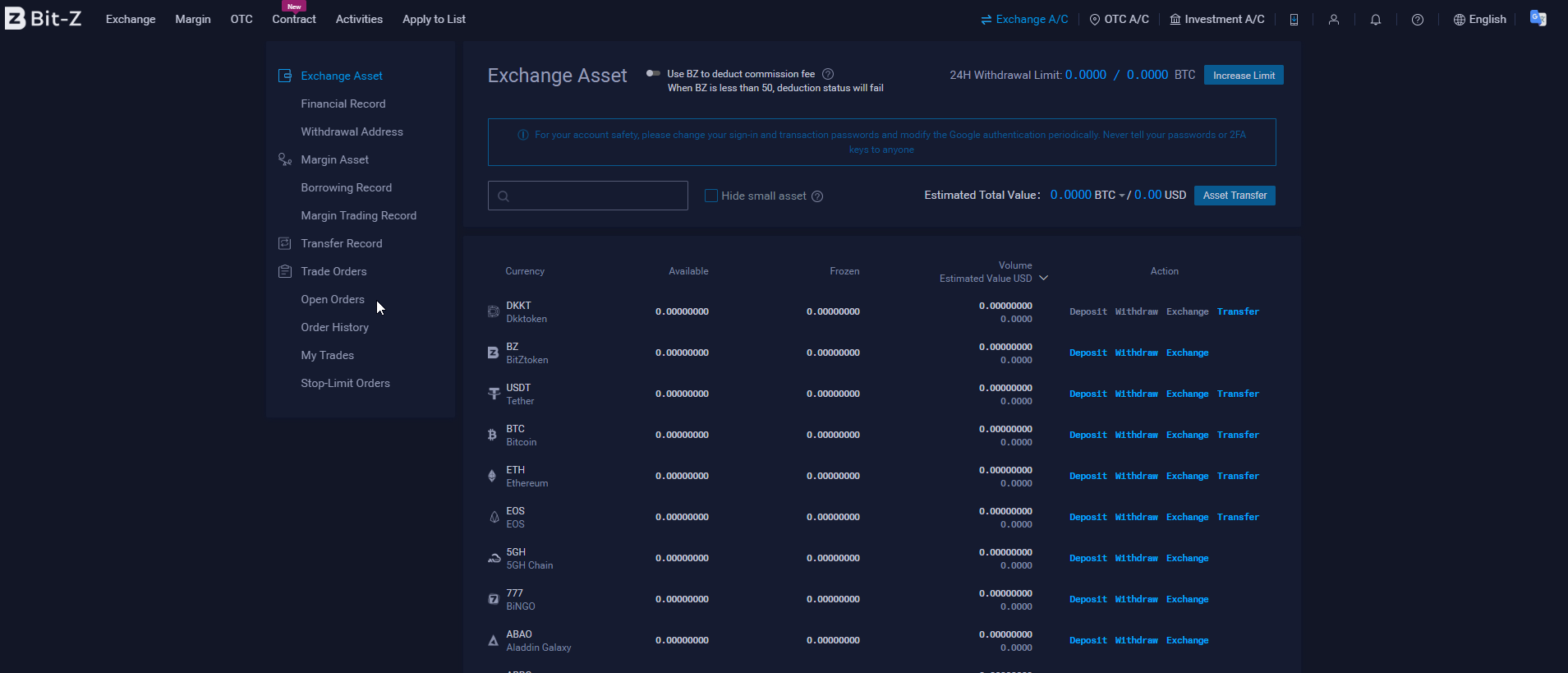1568x673 pixels.
Task: Click Transfer for the ETH row
Action: [1238, 476]
